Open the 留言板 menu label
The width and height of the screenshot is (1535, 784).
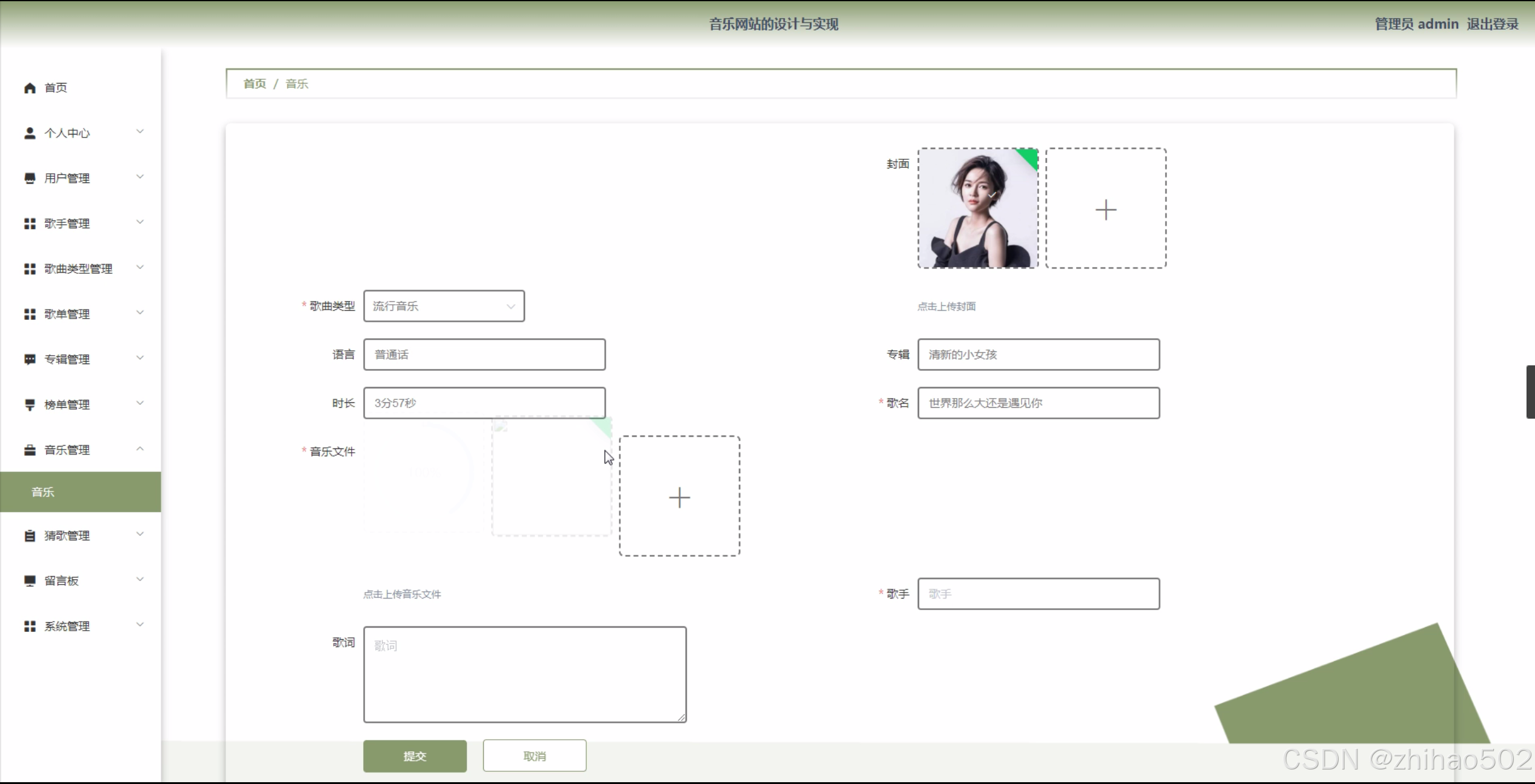click(x=62, y=581)
